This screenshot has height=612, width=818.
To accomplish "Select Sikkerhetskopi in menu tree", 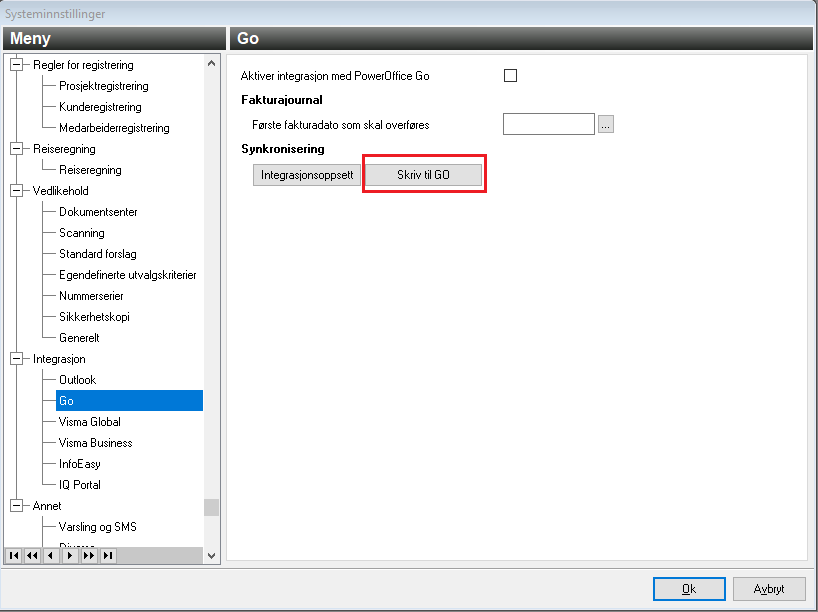I will coord(94,317).
